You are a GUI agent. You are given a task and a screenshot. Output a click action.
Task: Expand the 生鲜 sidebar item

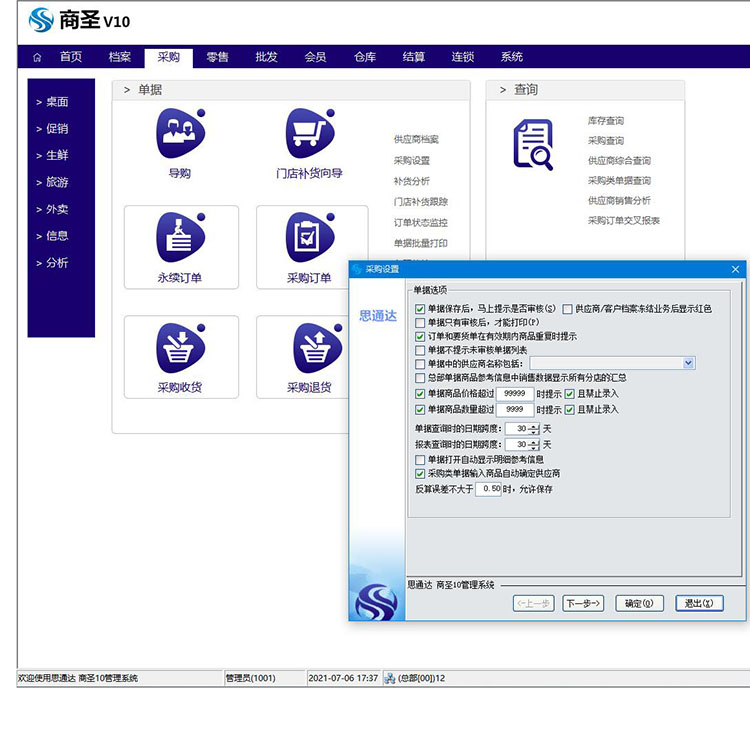[x=52, y=155]
